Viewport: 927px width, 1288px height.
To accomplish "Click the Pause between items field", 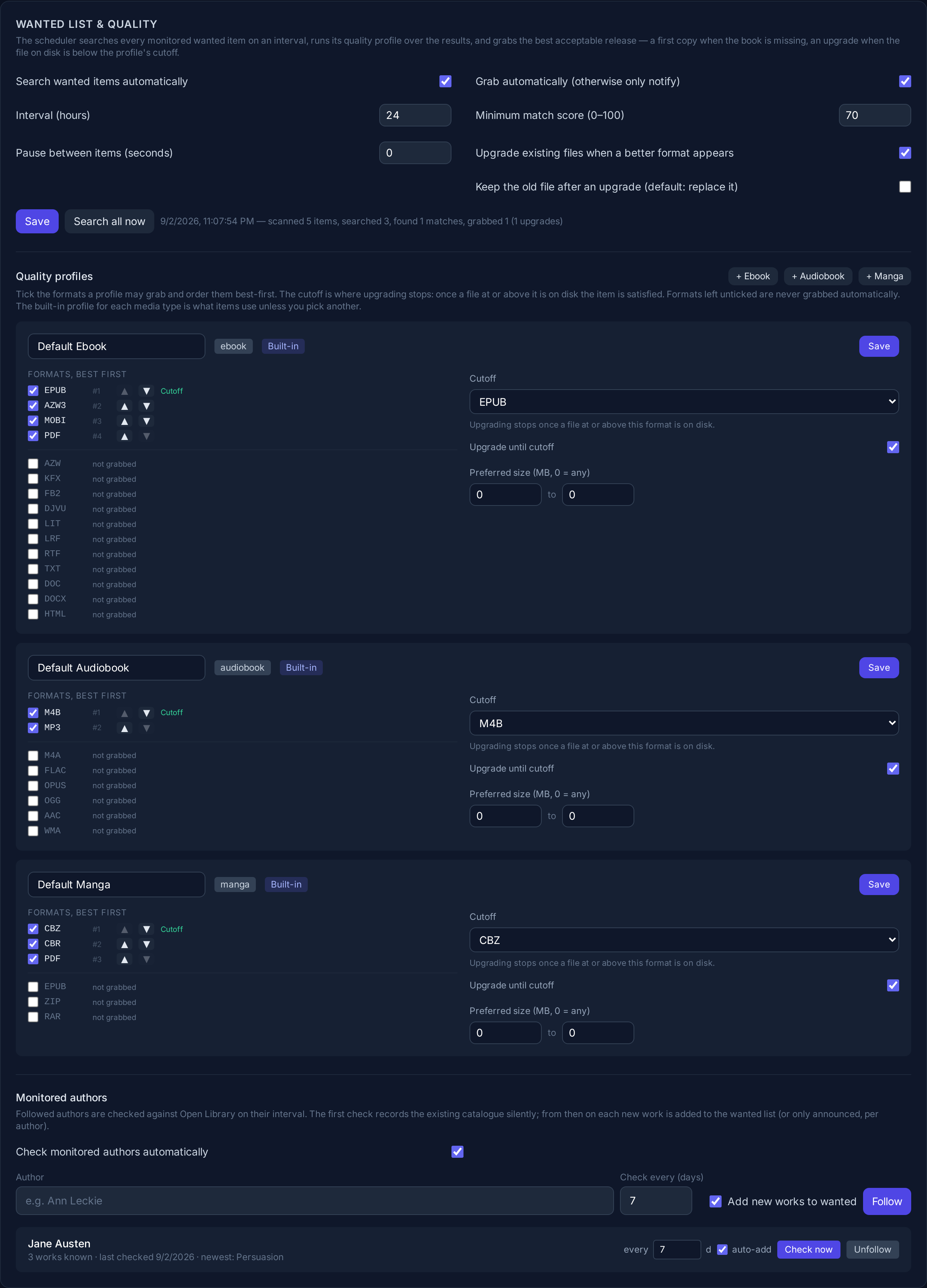I will tap(415, 153).
